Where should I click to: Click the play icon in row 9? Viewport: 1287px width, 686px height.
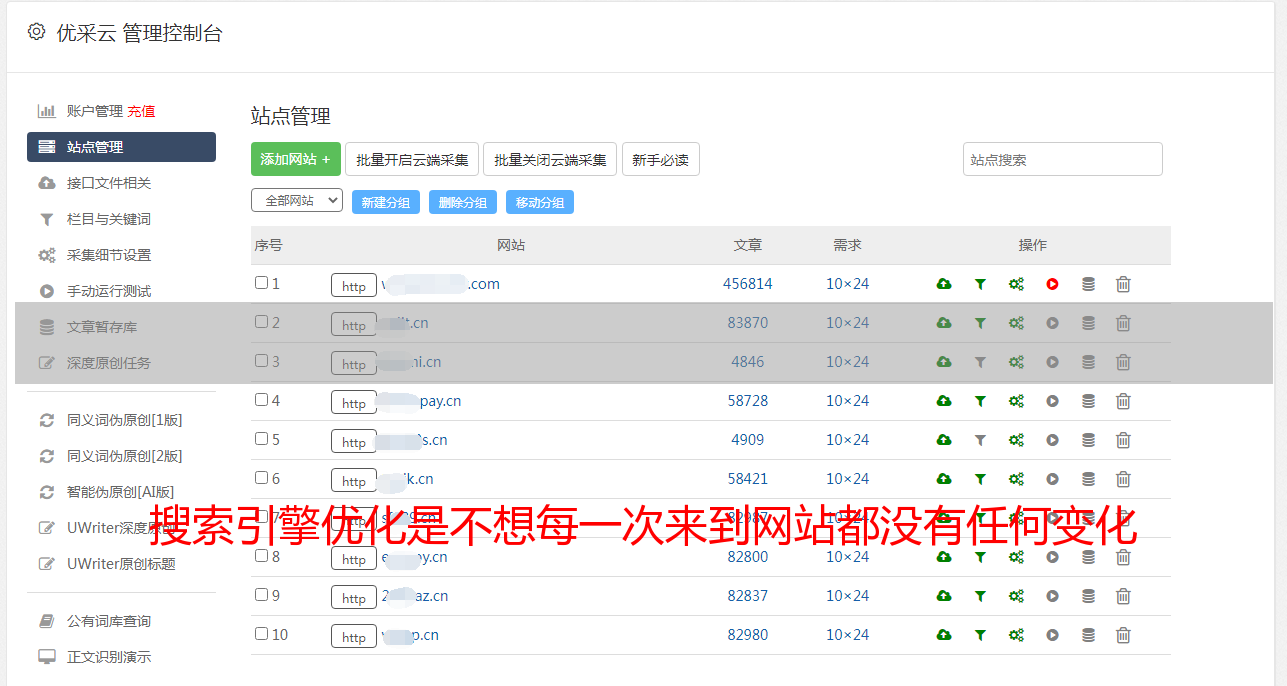[1052, 596]
